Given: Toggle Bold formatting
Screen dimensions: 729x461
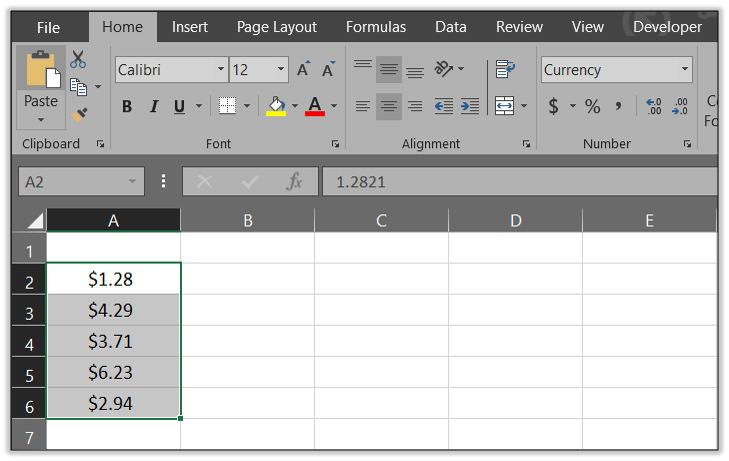Looking at the screenshot, I should [127, 106].
